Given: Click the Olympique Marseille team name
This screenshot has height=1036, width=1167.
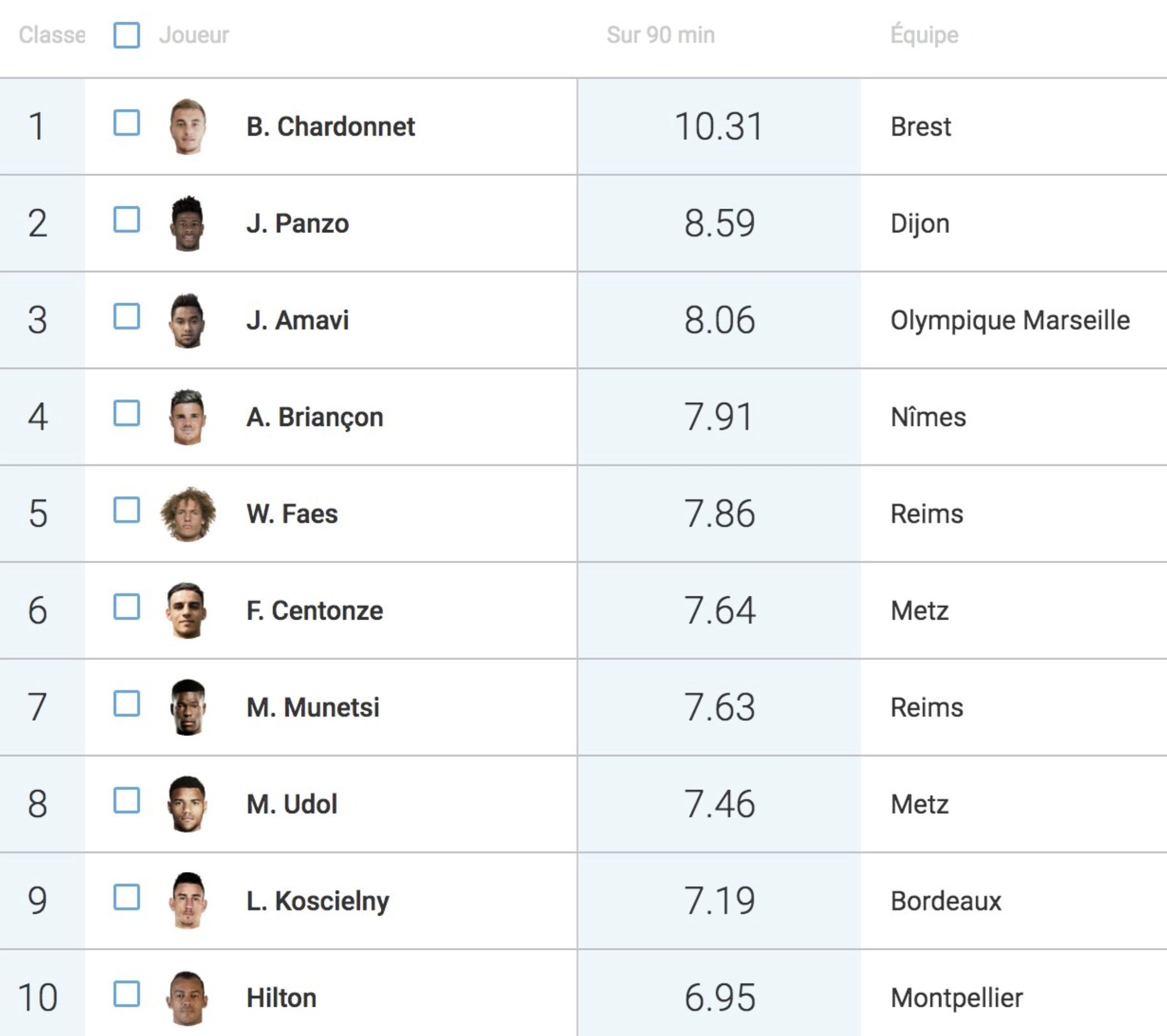Looking at the screenshot, I should point(1010,320).
